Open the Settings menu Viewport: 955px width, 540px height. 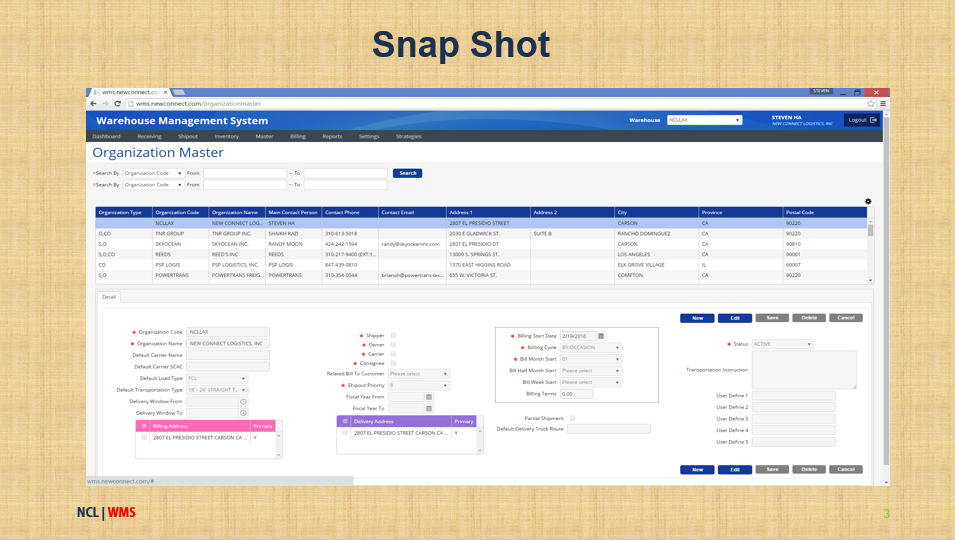tap(369, 136)
